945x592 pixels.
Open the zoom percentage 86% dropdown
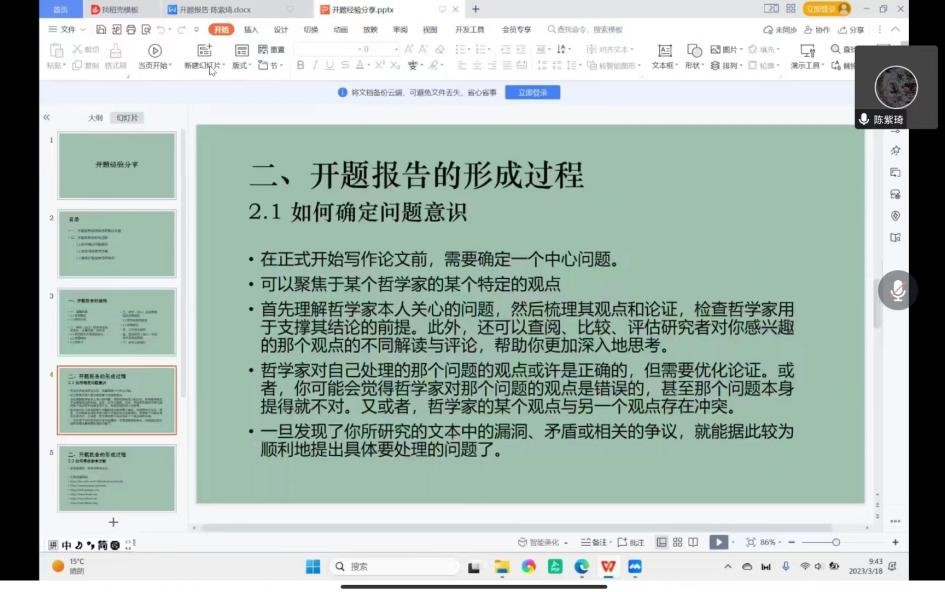[771, 542]
